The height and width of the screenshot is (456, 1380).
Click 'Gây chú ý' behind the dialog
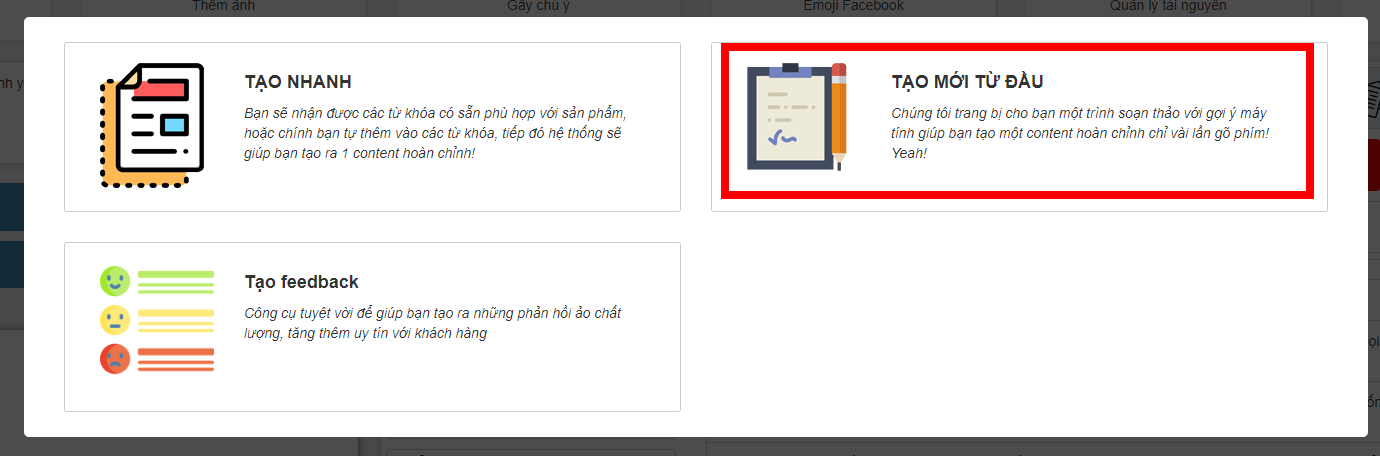(539, 6)
